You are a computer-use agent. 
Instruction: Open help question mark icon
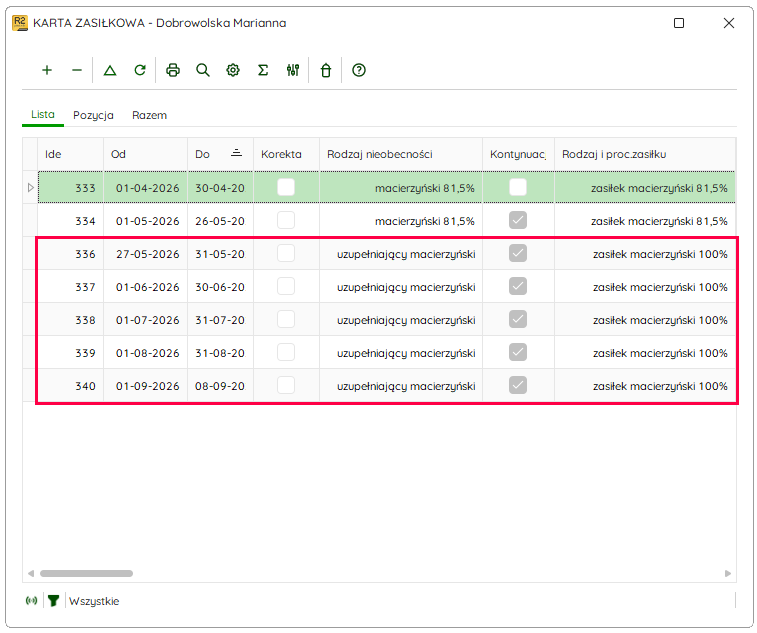point(359,70)
